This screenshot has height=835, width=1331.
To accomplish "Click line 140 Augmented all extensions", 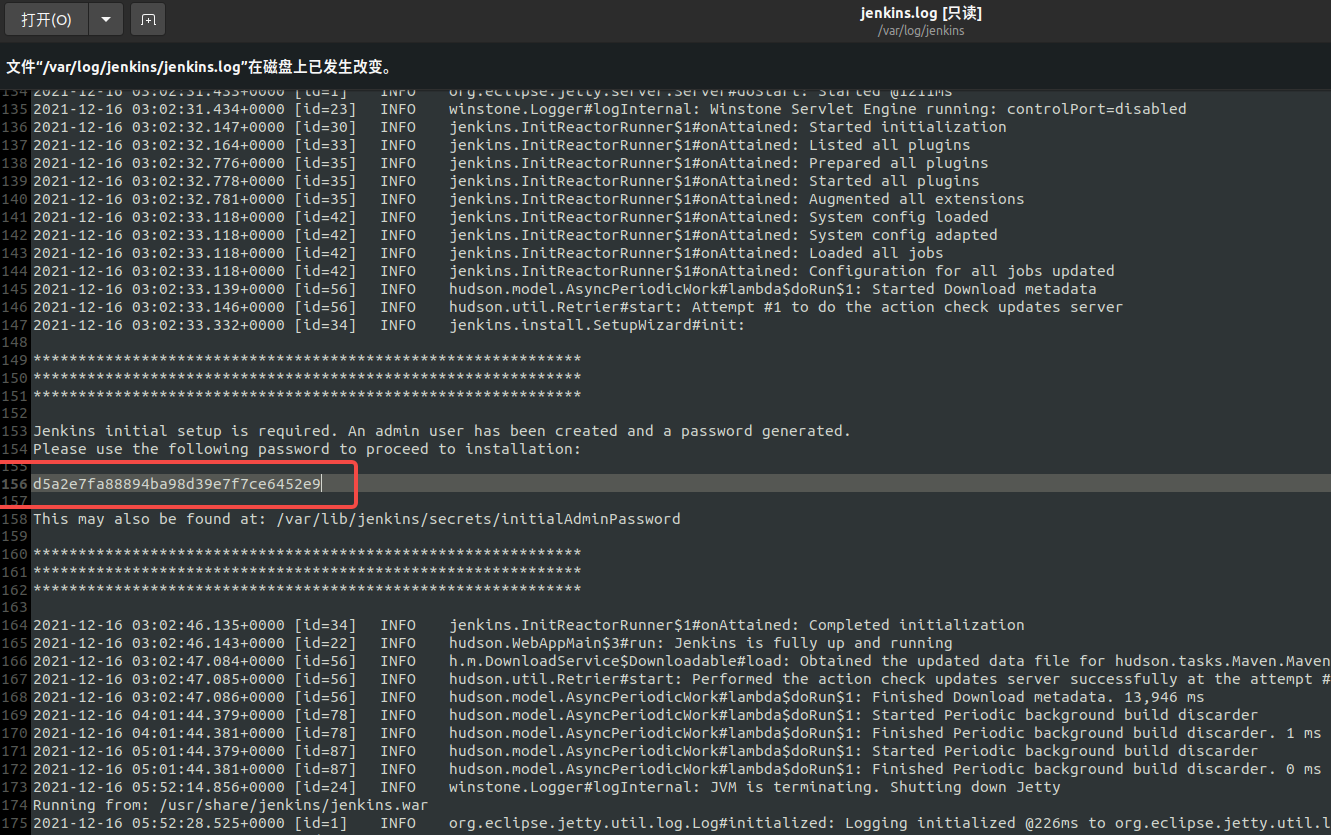I will (529, 199).
